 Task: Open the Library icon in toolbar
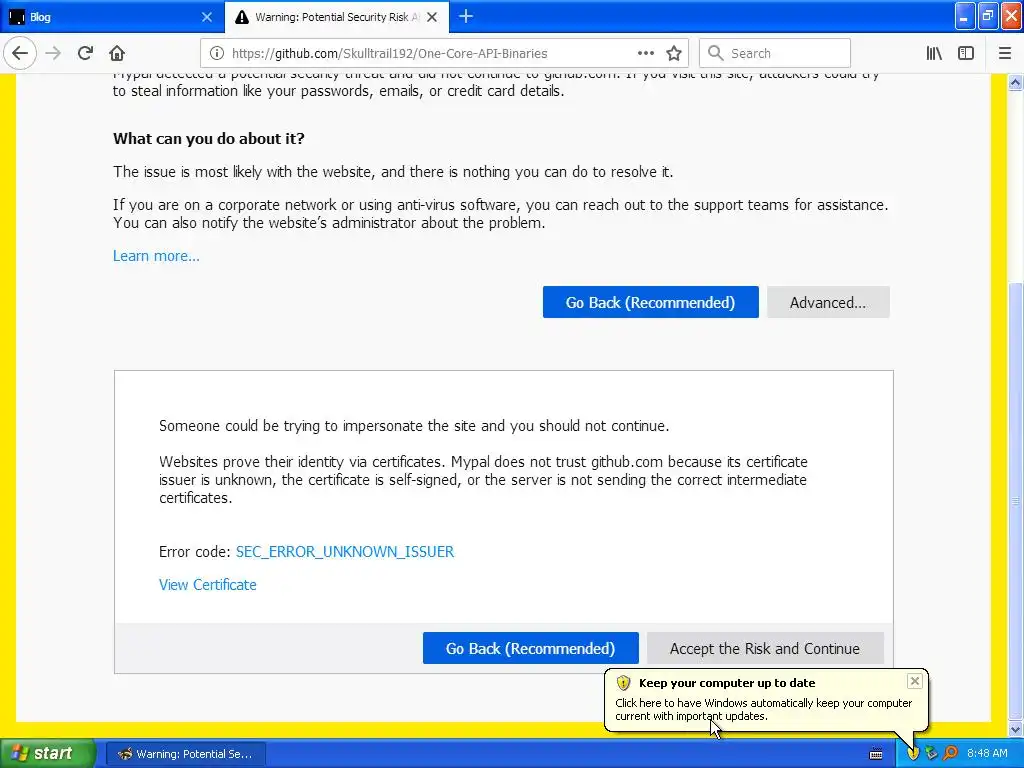click(934, 54)
